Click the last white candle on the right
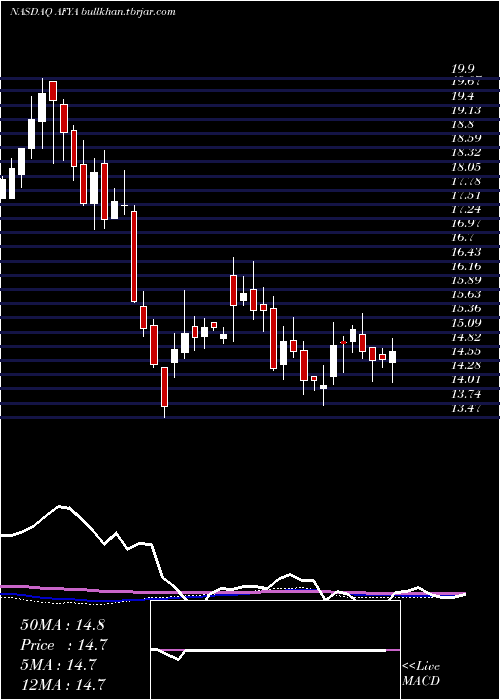 [392, 357]
